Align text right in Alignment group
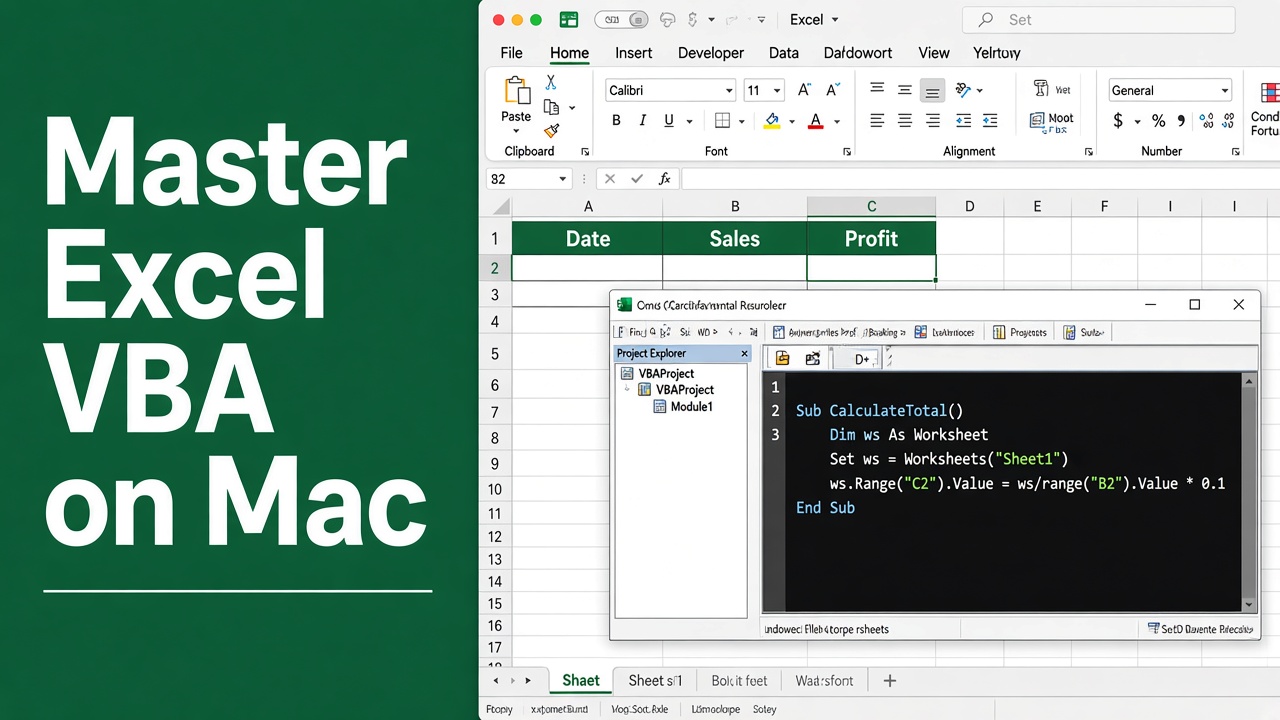 pos(933,121)
